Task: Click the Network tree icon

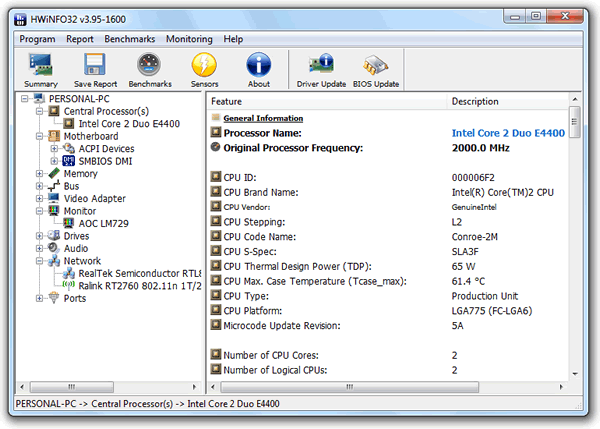Action: coord(54,261)
